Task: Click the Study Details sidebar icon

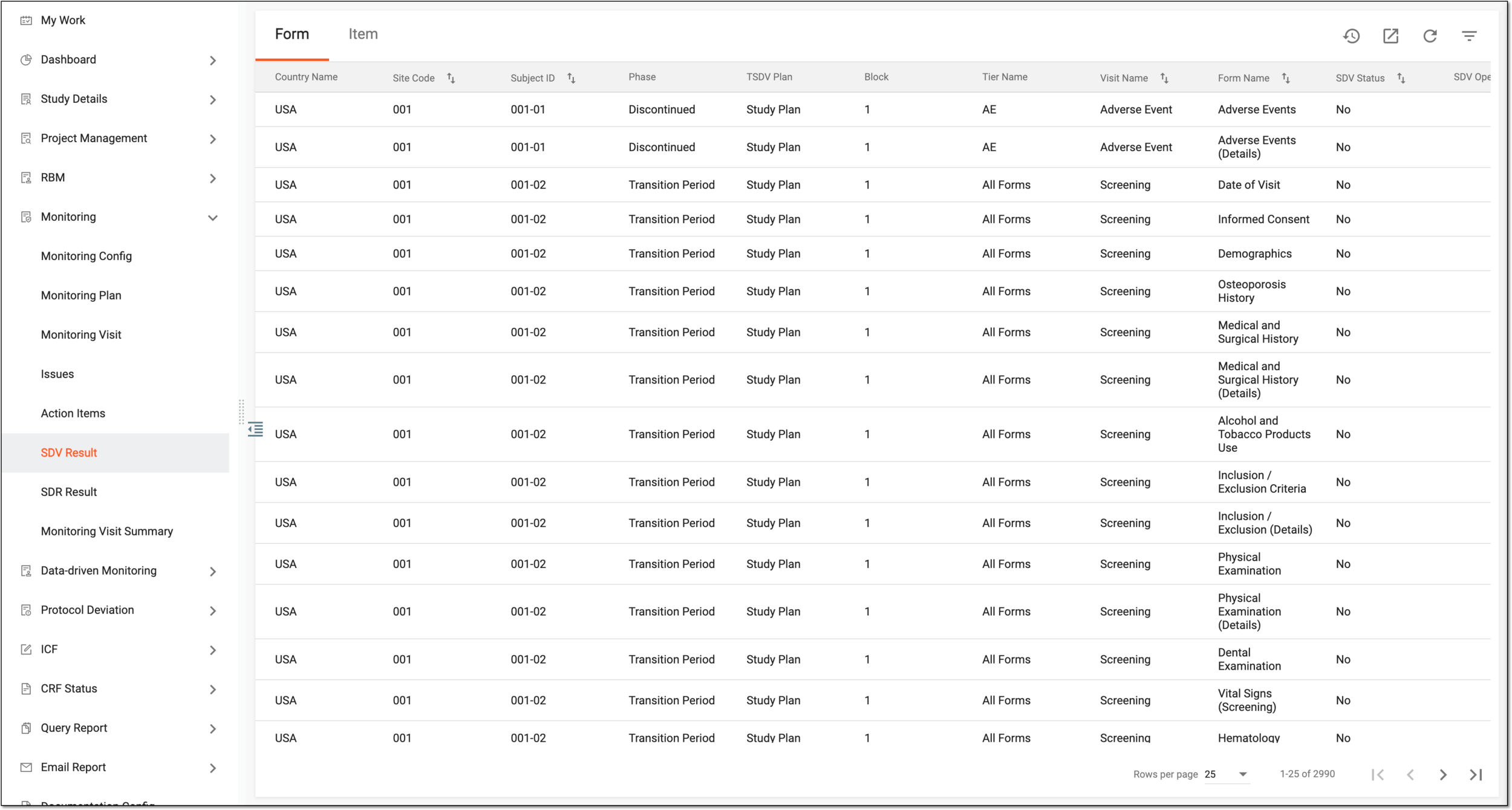Action: [26, 99]
